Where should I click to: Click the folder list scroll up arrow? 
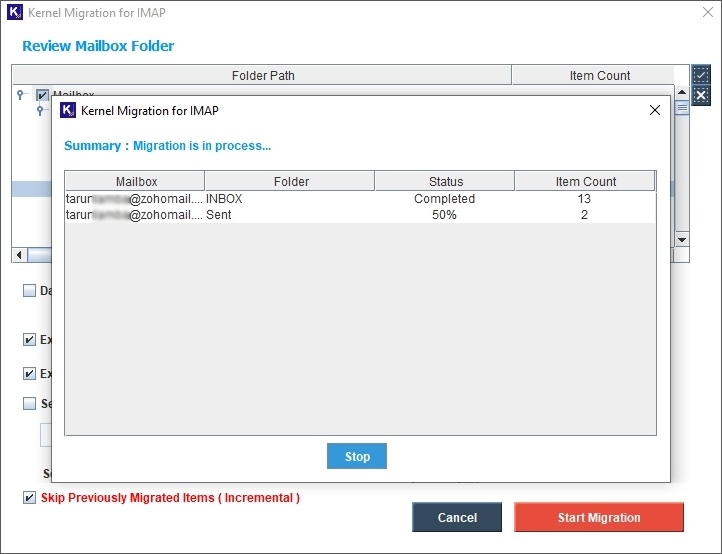(x=682, y=92)
